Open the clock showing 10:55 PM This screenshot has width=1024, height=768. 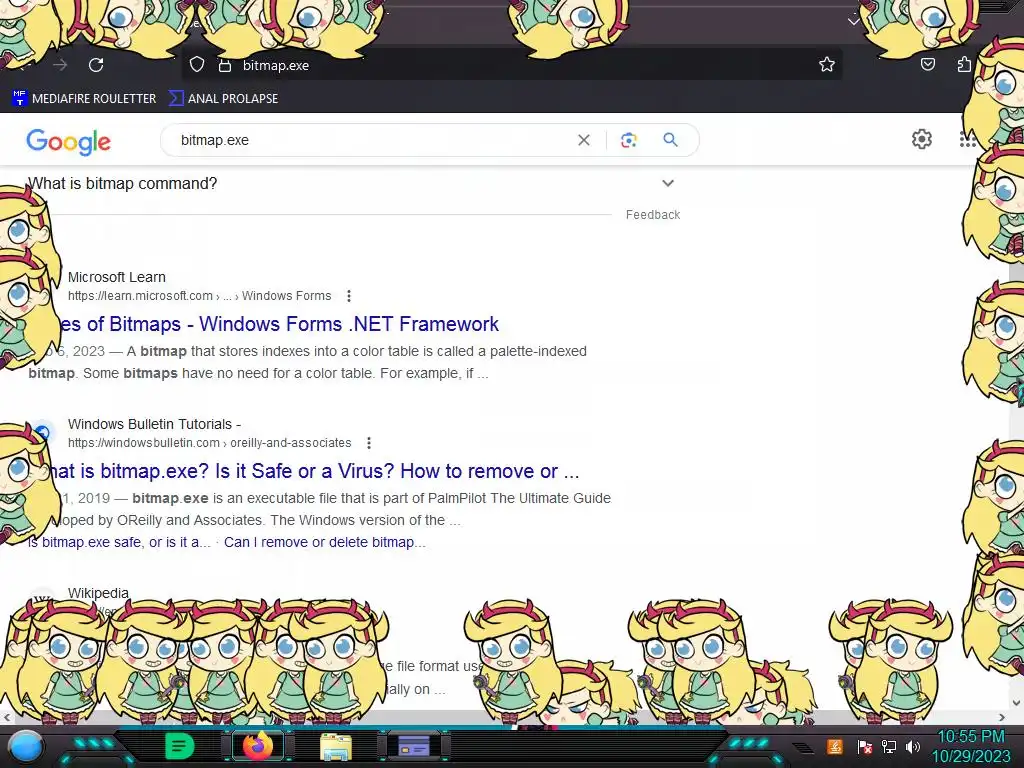(971, 746)
